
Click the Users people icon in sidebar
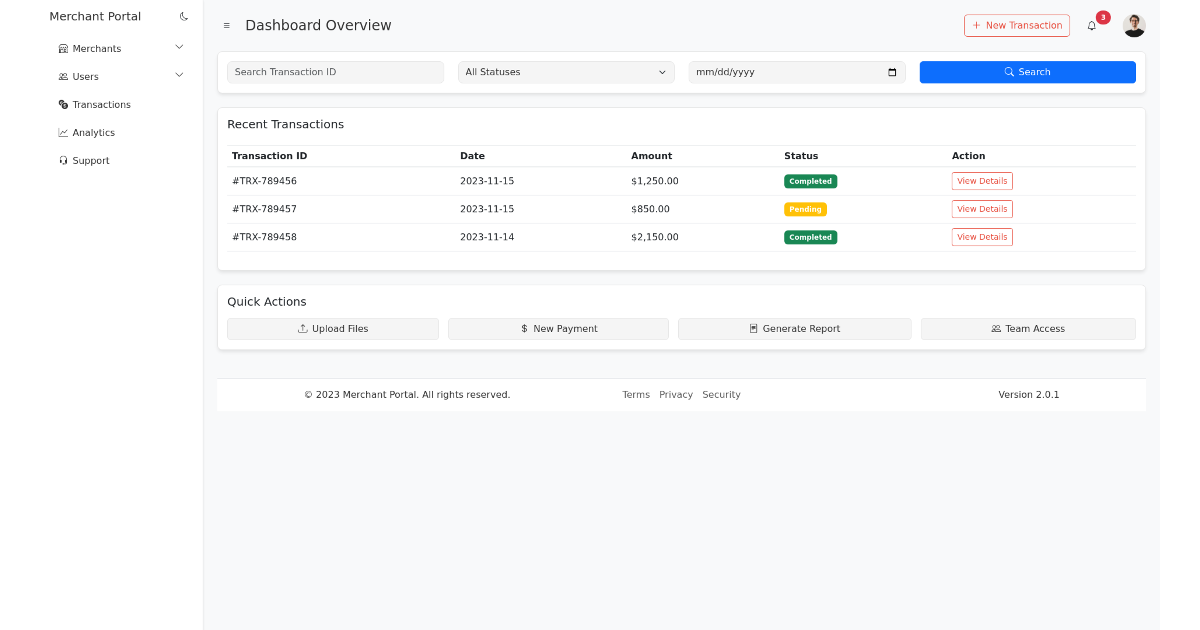(x=63, y=76)
